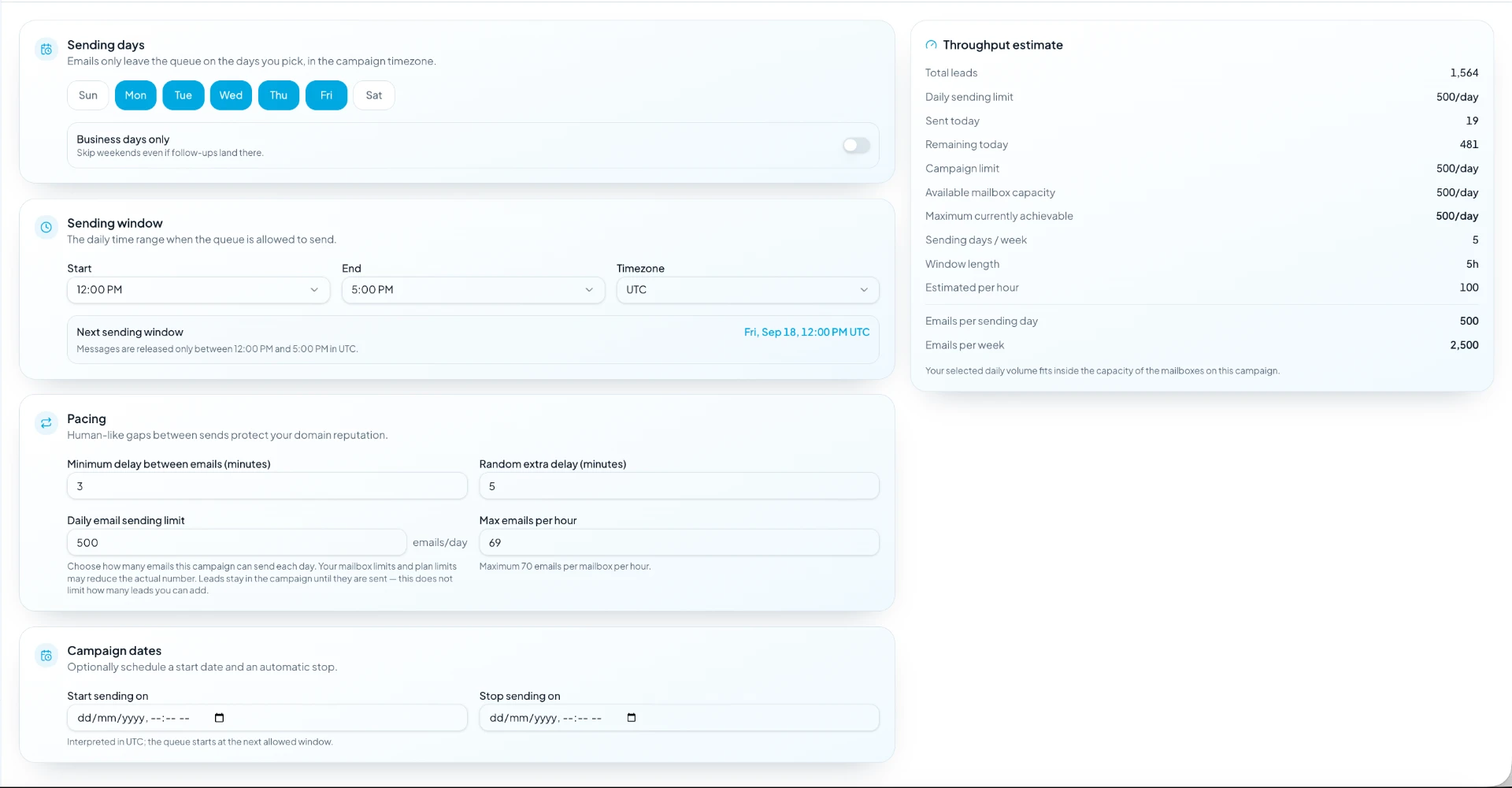Click the Pacing arrows icon
This screenshot has height=788, width=1512.
click(x=46, y=422)
